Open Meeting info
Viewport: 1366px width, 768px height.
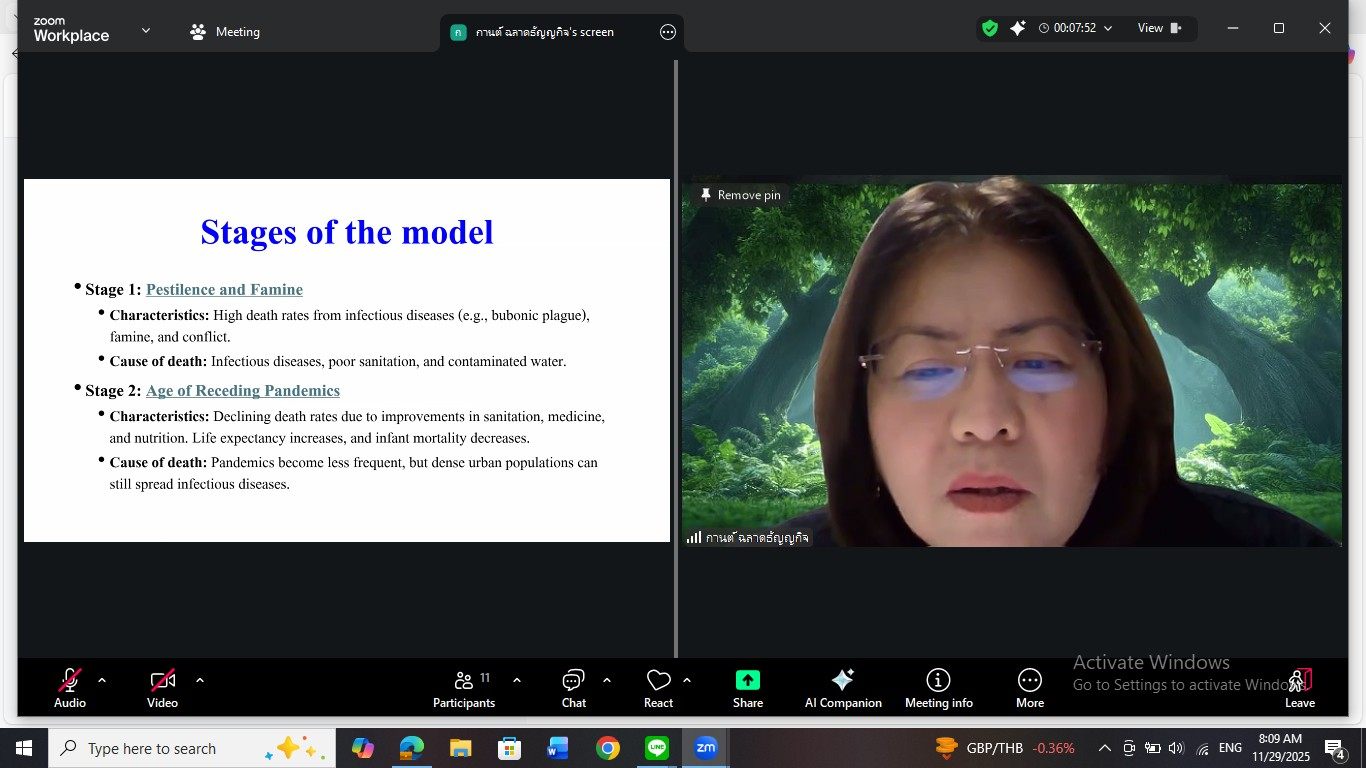[x=938, y=688]
